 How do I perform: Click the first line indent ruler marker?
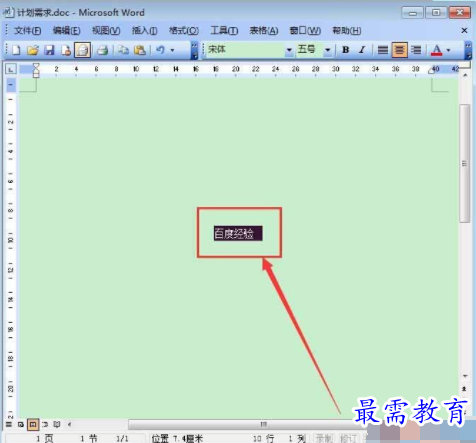click(x=36, y=66)
